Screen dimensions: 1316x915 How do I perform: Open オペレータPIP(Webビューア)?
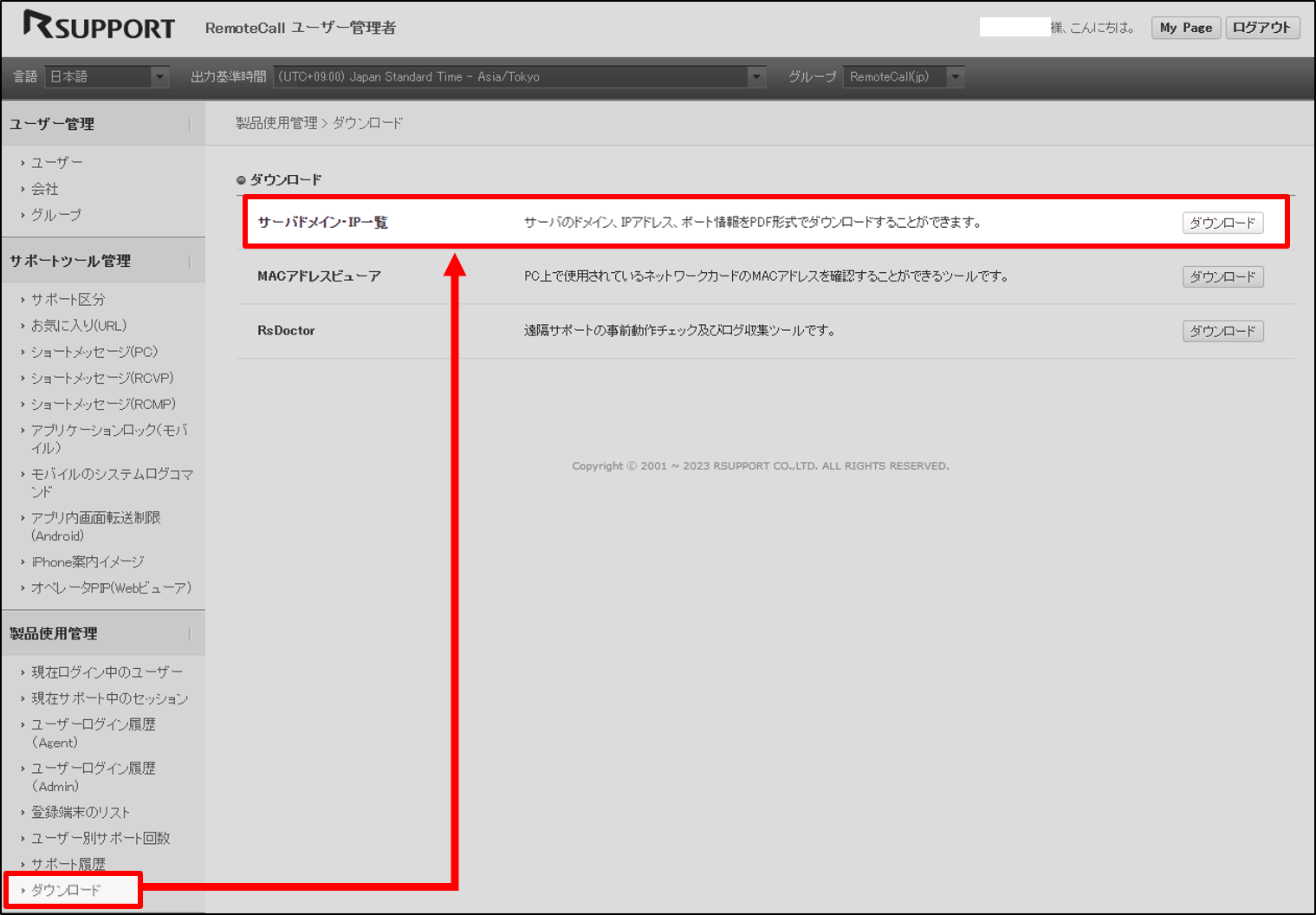point(111,587)
